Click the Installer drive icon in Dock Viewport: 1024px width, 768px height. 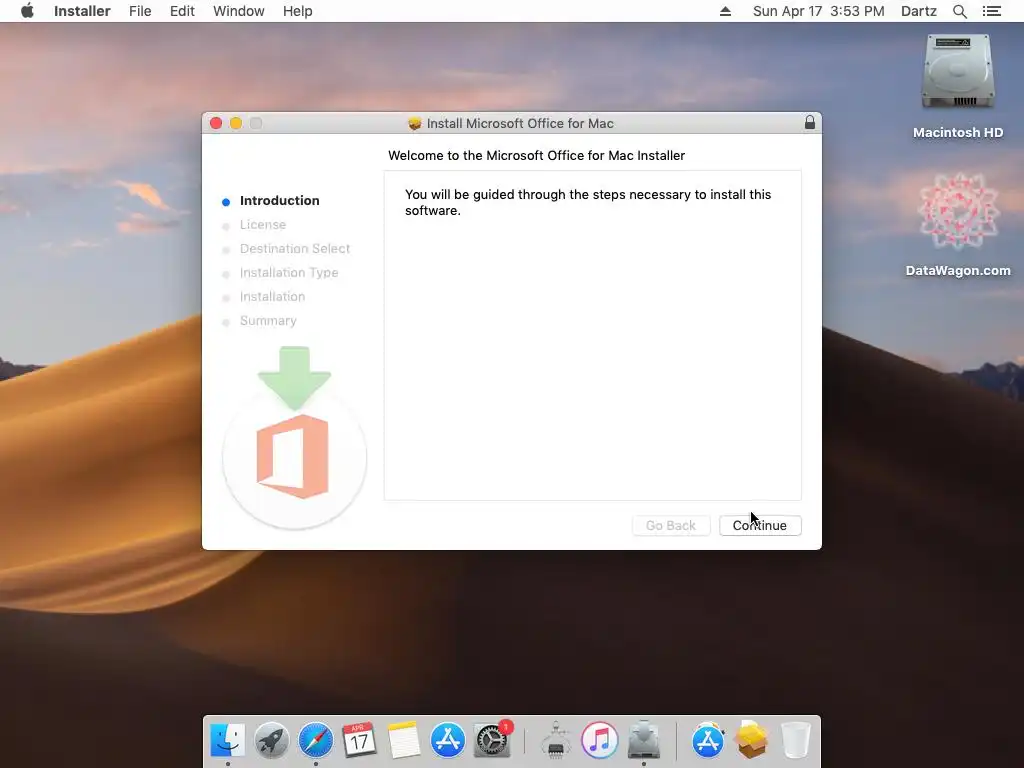(643, 740)
